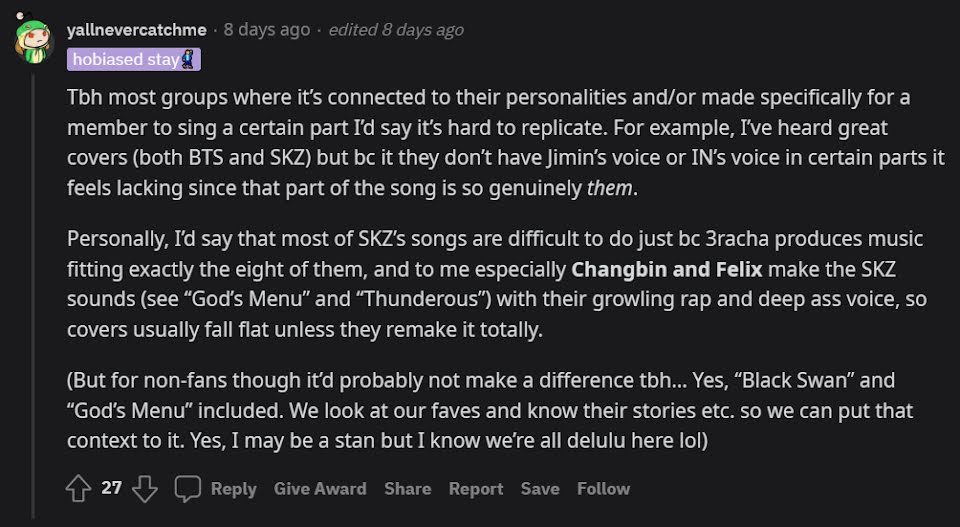Share this comment
960x527 pixels.
pyautogui.click(x=407, y=489)
